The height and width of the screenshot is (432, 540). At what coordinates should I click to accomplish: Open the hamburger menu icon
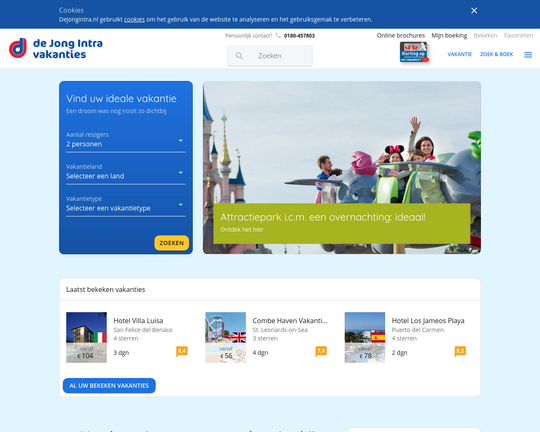[x=528, y=55]
